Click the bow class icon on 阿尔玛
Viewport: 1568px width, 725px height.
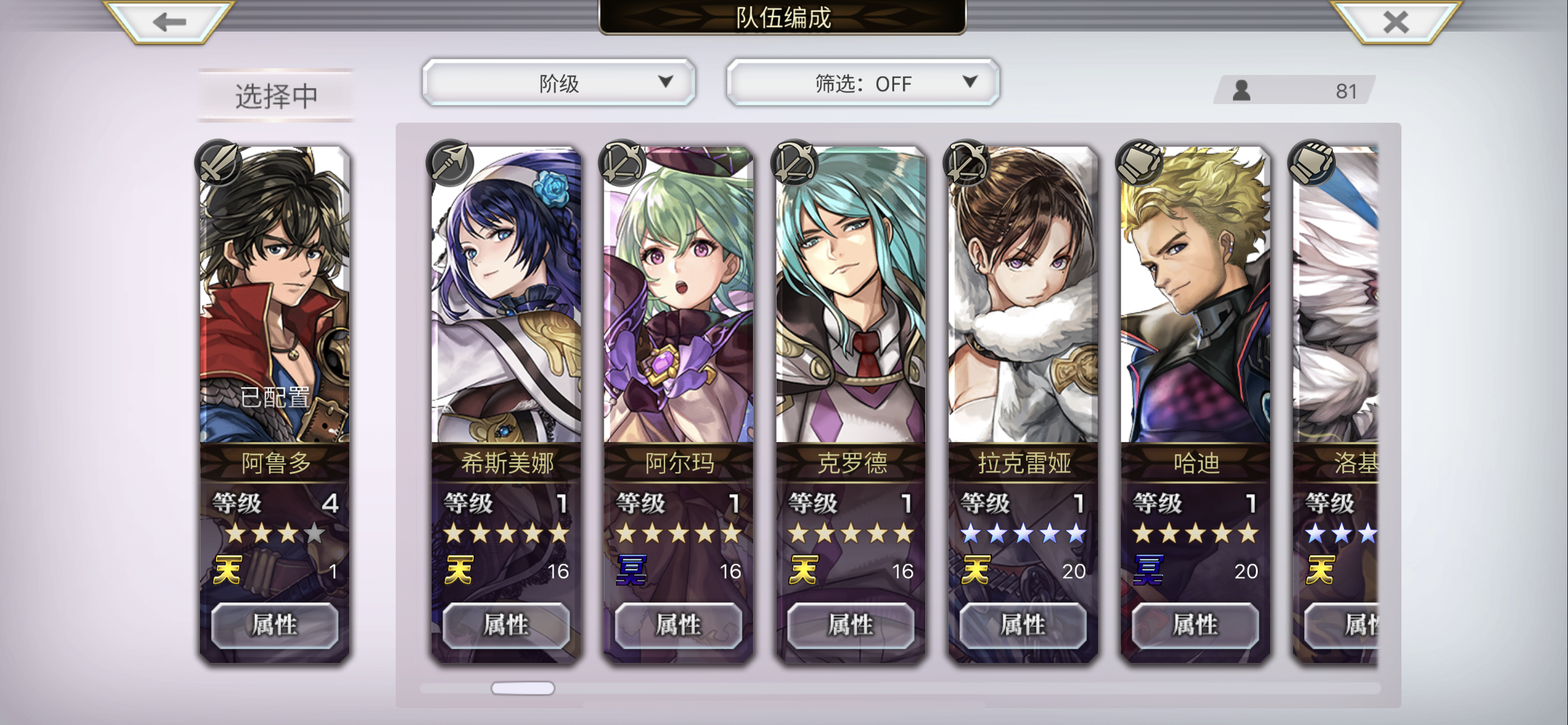tap(622, 162)
